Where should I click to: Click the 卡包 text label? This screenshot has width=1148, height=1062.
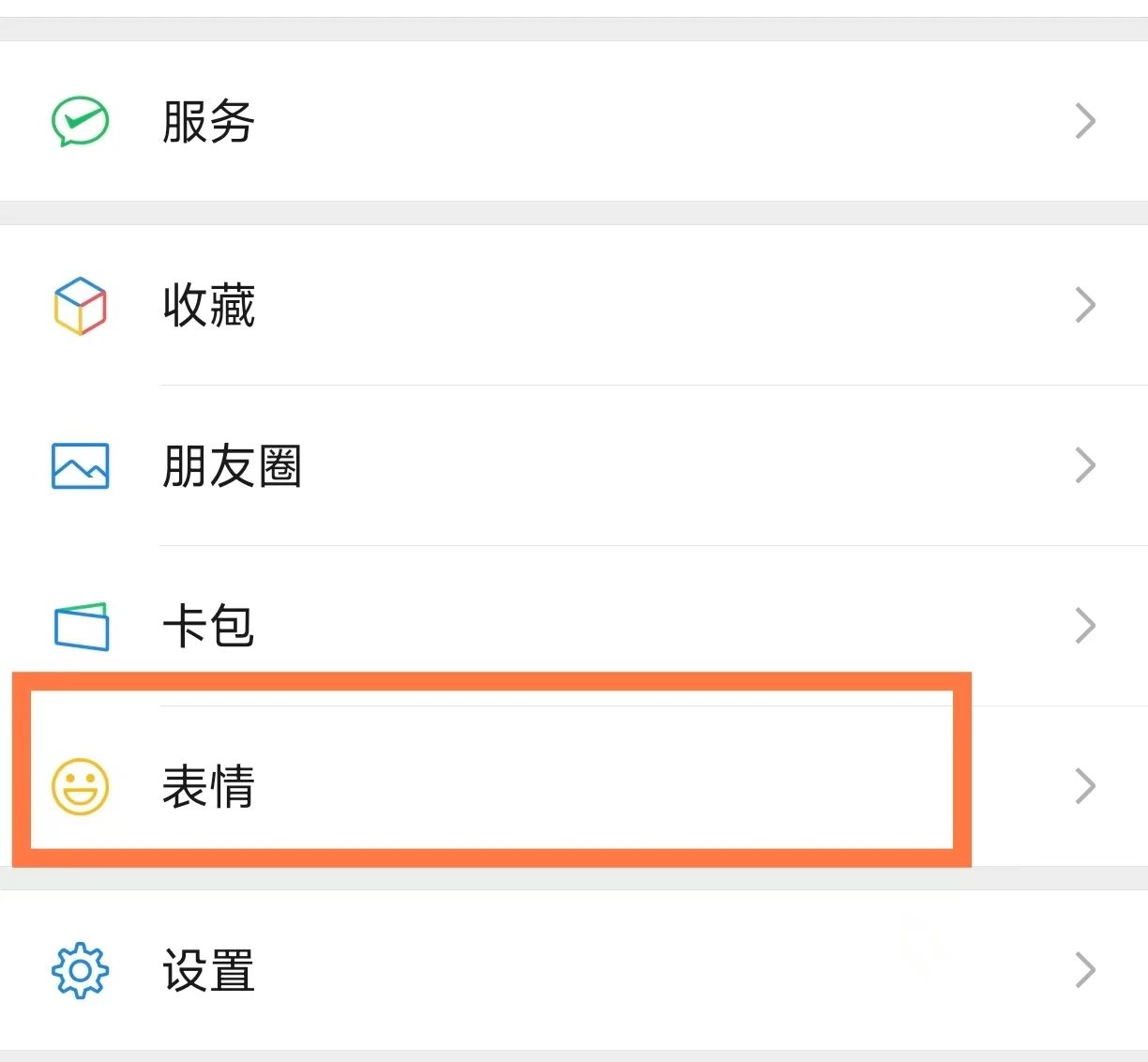(x=208, y=626)
